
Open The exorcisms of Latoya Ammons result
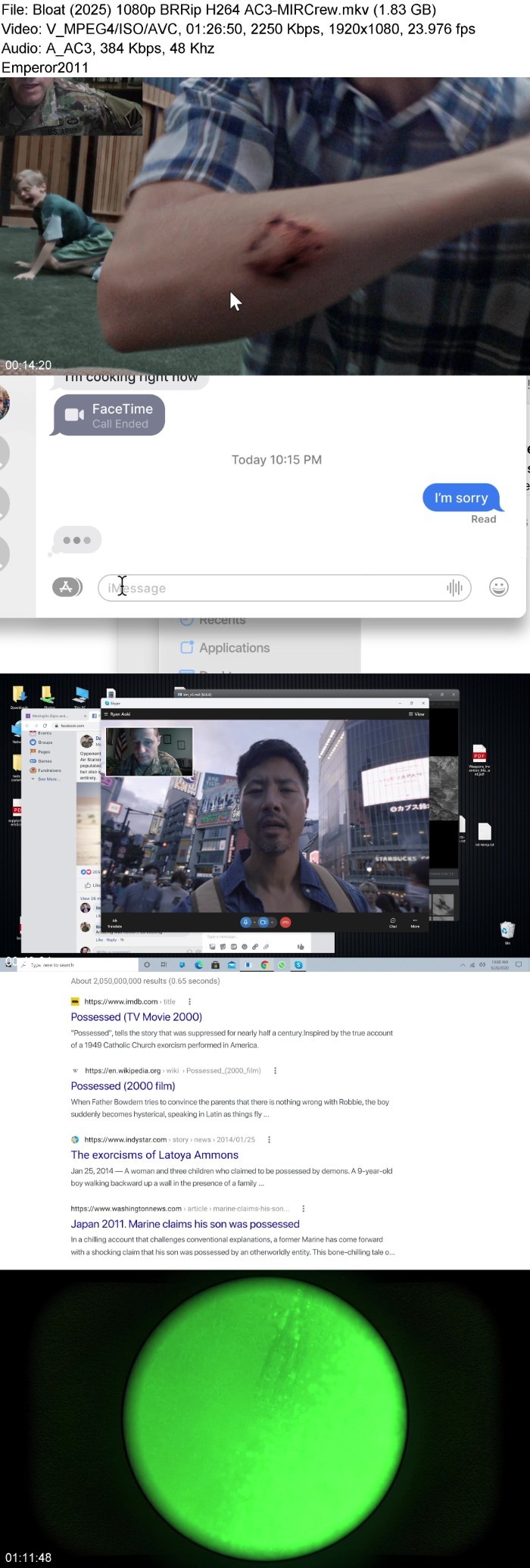click(154, 1154)
